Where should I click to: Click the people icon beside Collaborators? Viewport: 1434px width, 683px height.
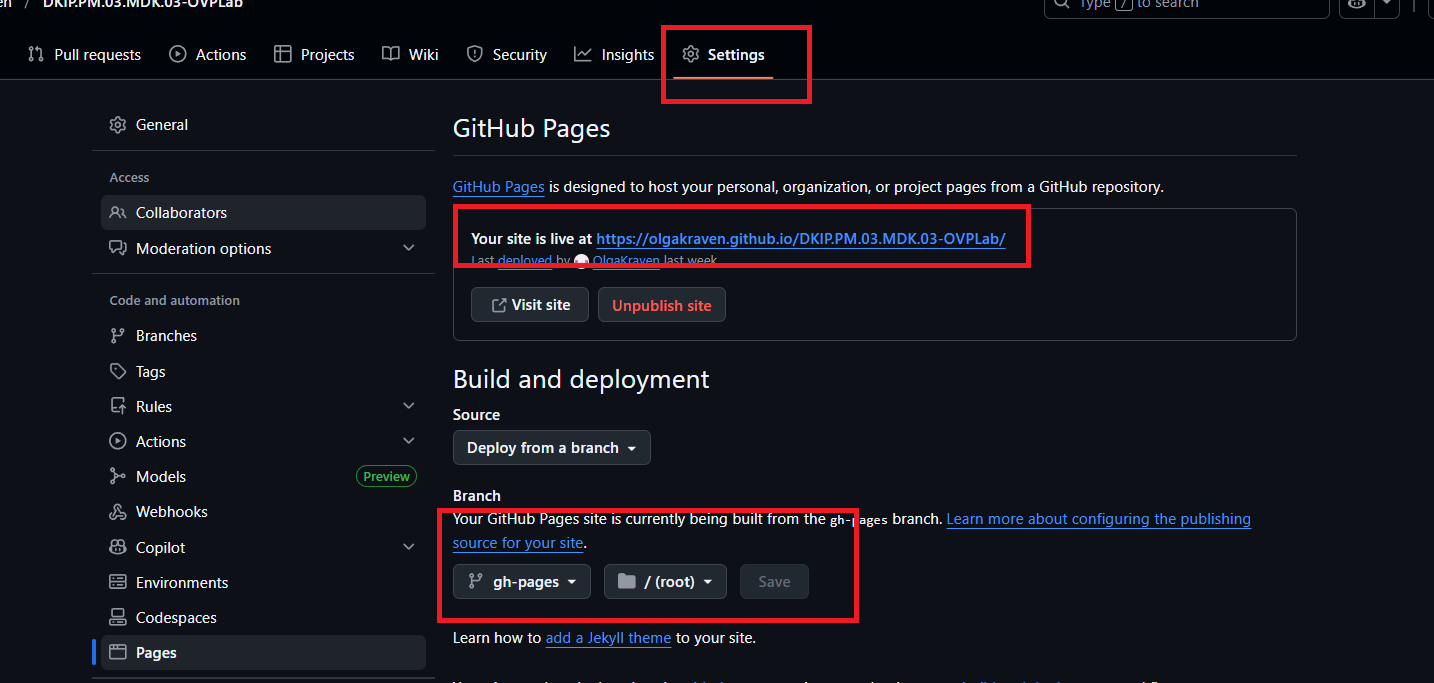click(x=118, y=213)
